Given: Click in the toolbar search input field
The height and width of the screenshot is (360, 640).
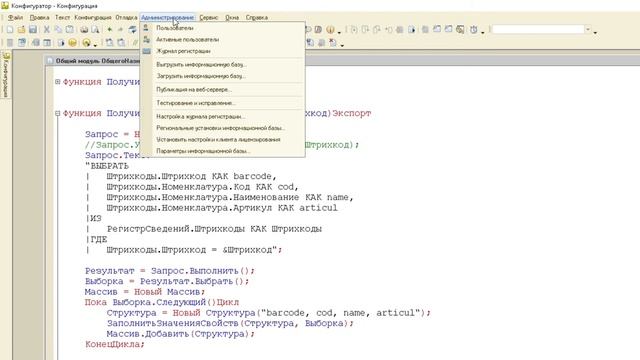Looking at the screenshot, I should (x=538, y=29).
